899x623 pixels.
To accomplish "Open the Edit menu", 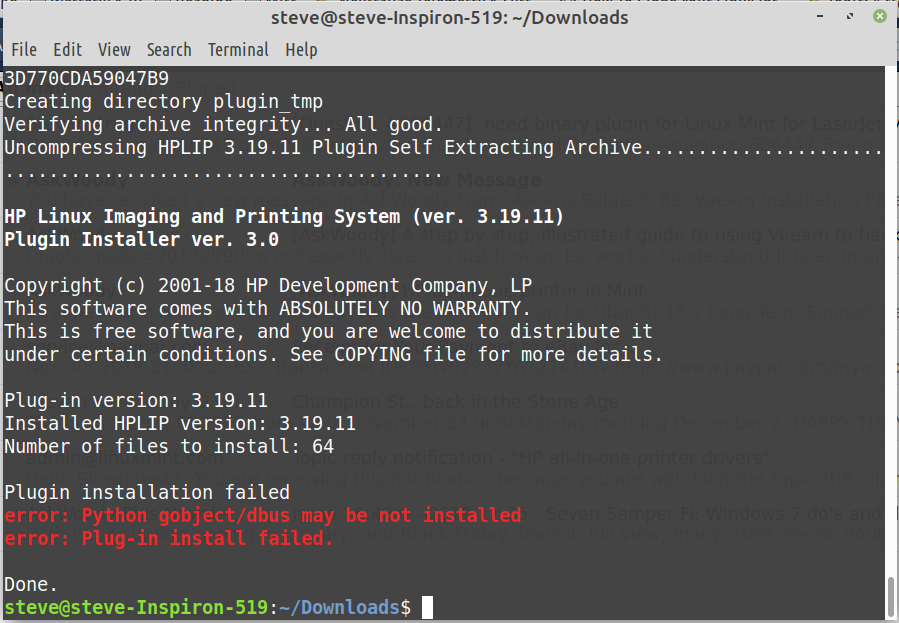I will point(68,50).
